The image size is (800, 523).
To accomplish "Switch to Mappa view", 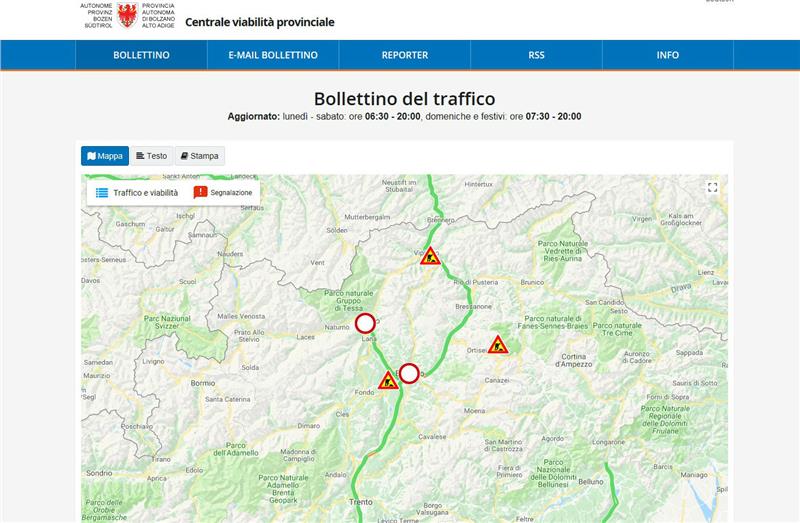I will point(105,156).
